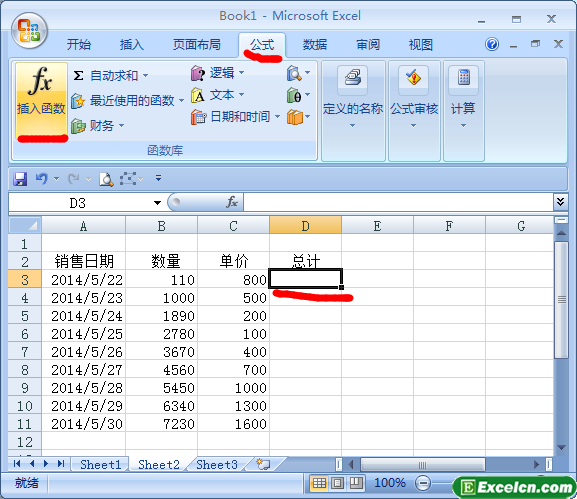Select the 总计 header cell
Screen dimensions: 577x499
[305, 261]
